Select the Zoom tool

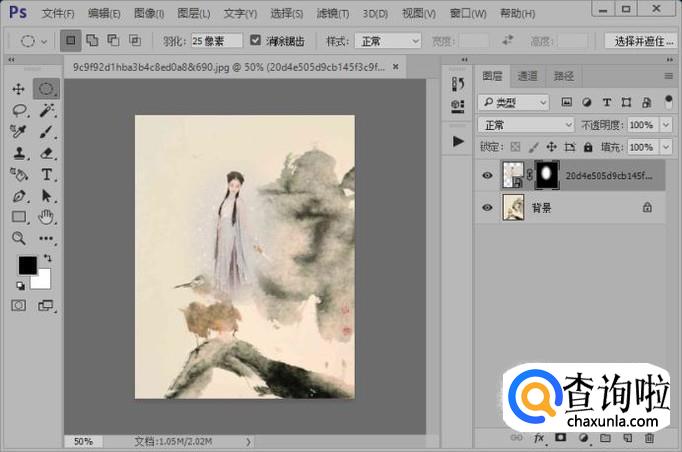click(19, 238)
